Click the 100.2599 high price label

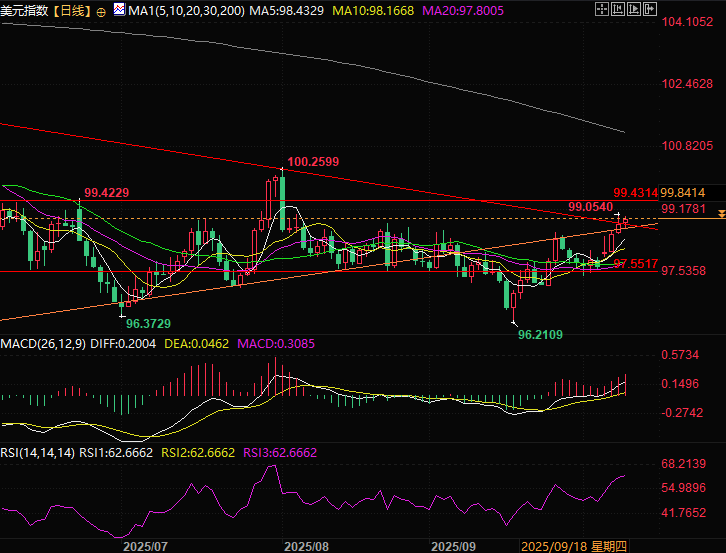point(312,161)
